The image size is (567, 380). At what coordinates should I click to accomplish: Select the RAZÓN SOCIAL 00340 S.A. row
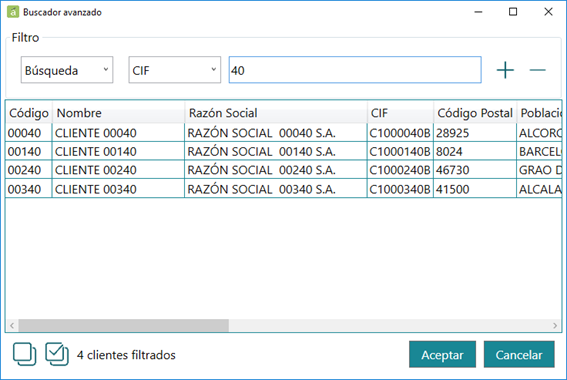pos(284,189)
